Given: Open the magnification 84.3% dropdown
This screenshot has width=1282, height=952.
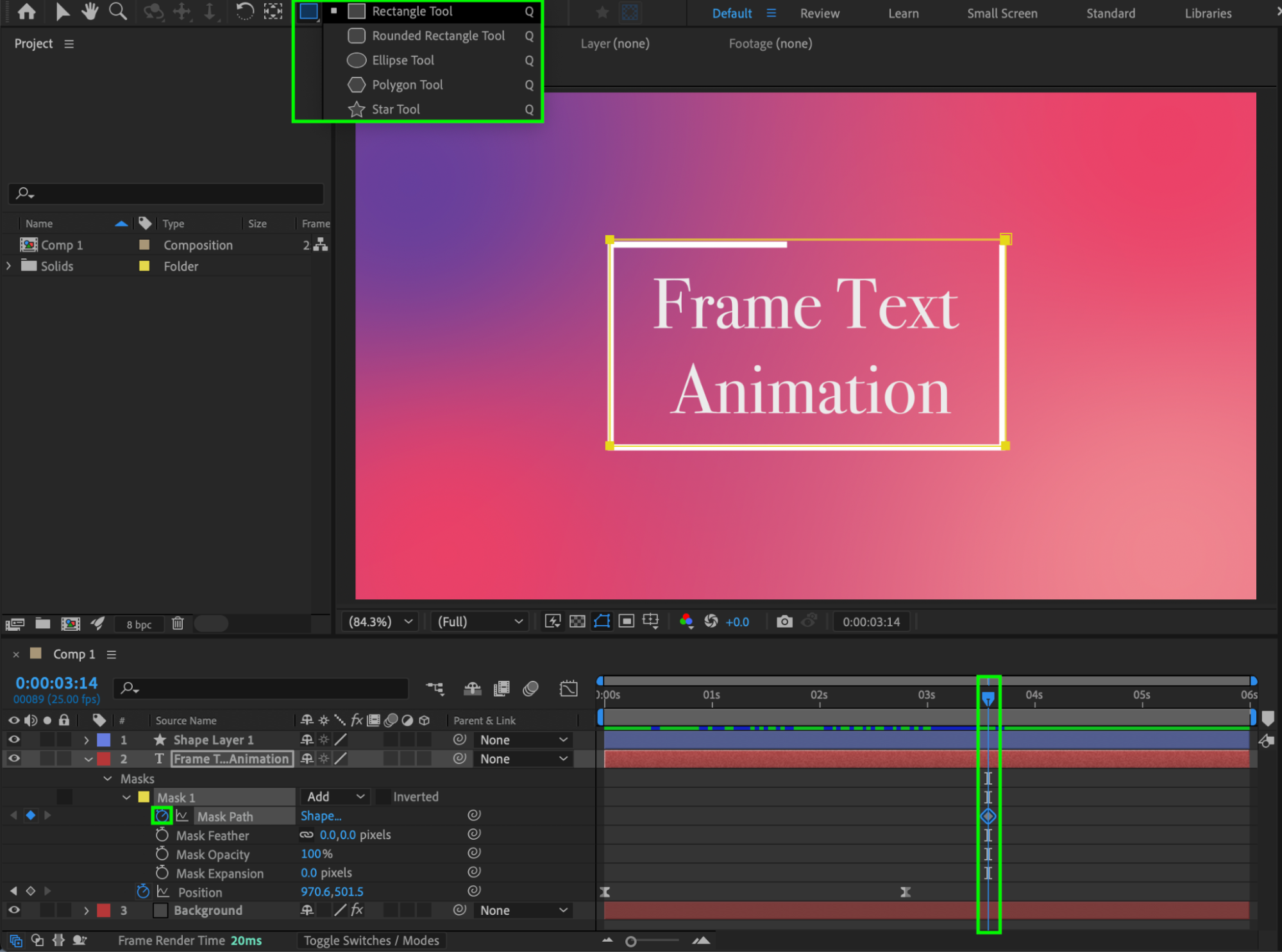Looking at the screenshot, I should tap(380, 621).
